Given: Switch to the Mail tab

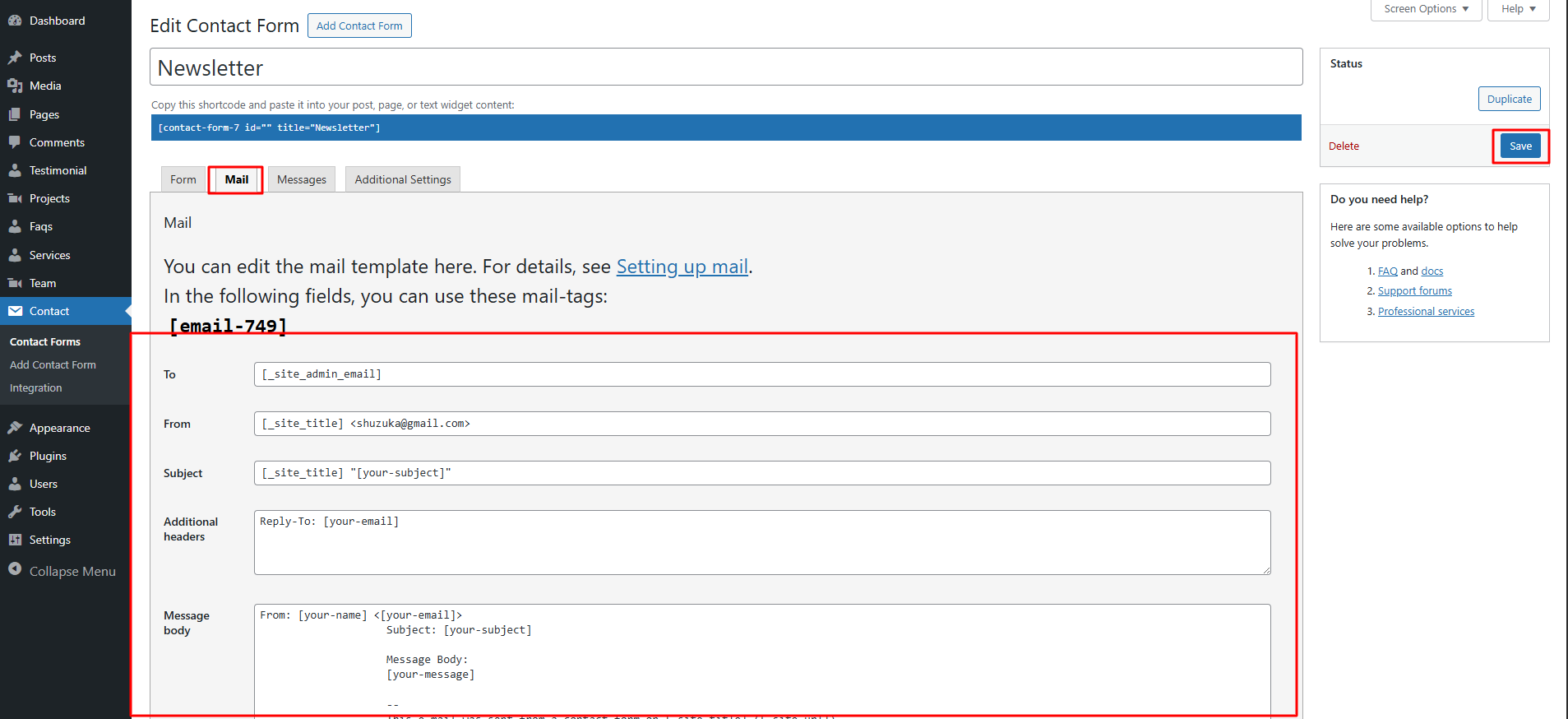Looking at the screenshot, I should point(236,179).
